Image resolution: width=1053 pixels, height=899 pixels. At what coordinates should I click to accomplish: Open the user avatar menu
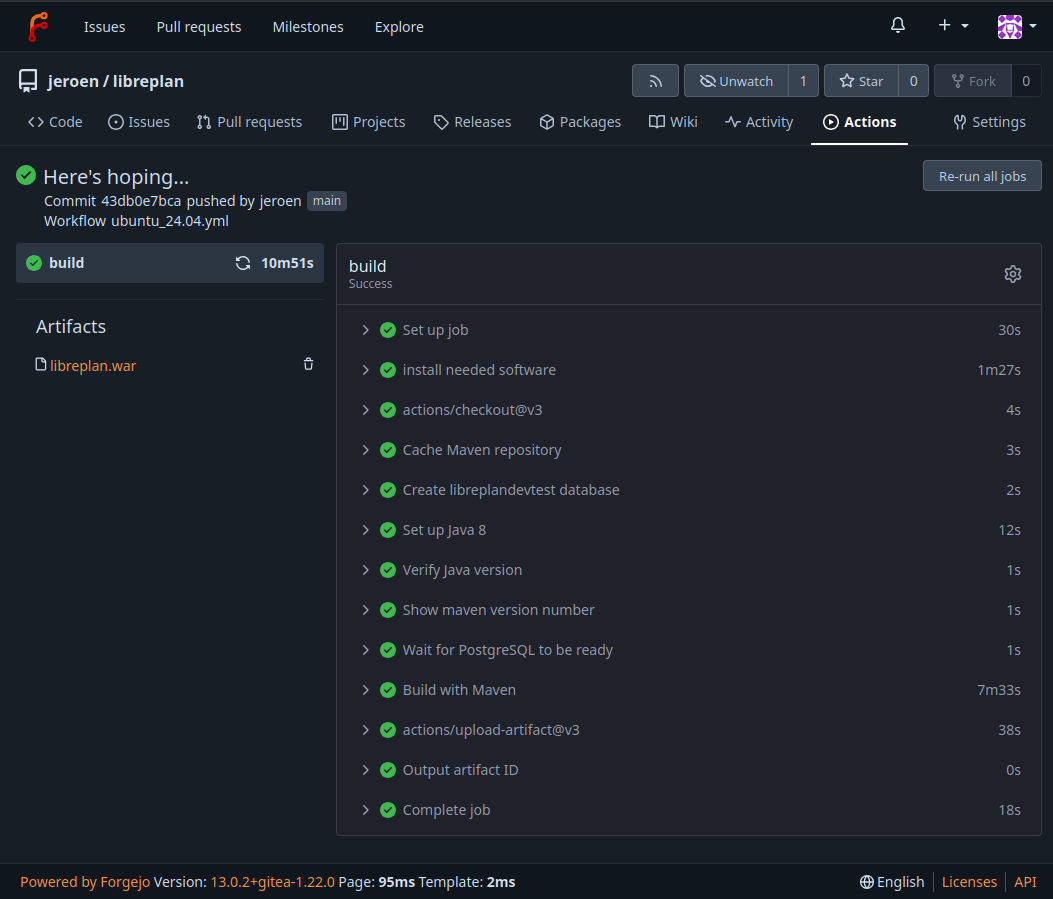(1014, 26)
